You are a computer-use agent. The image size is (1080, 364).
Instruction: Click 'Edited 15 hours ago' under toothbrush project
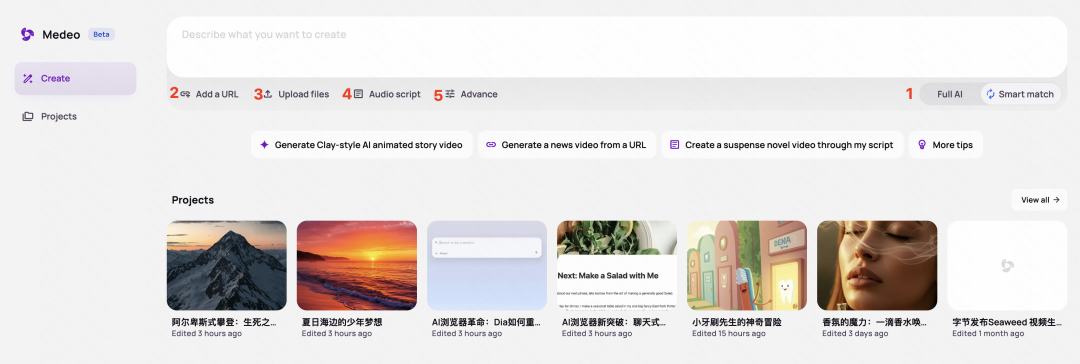tap(729, 334)
